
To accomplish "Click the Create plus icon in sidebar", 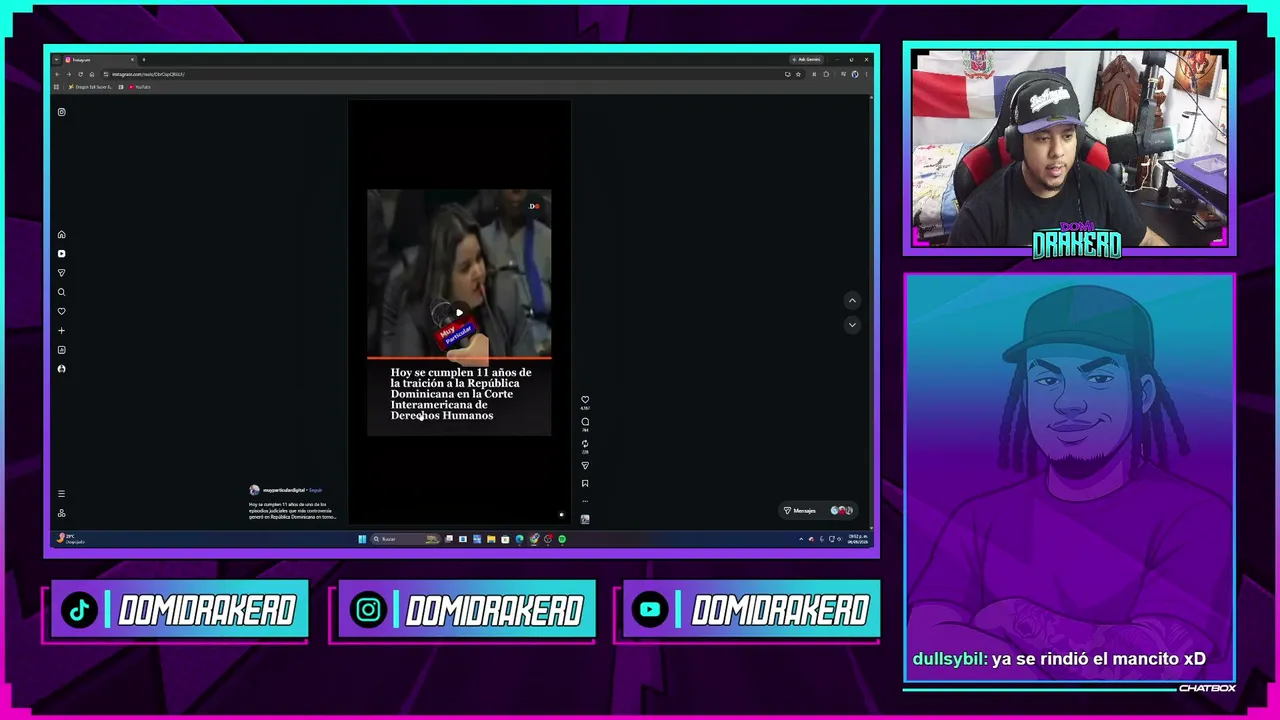I will point(61,330).
